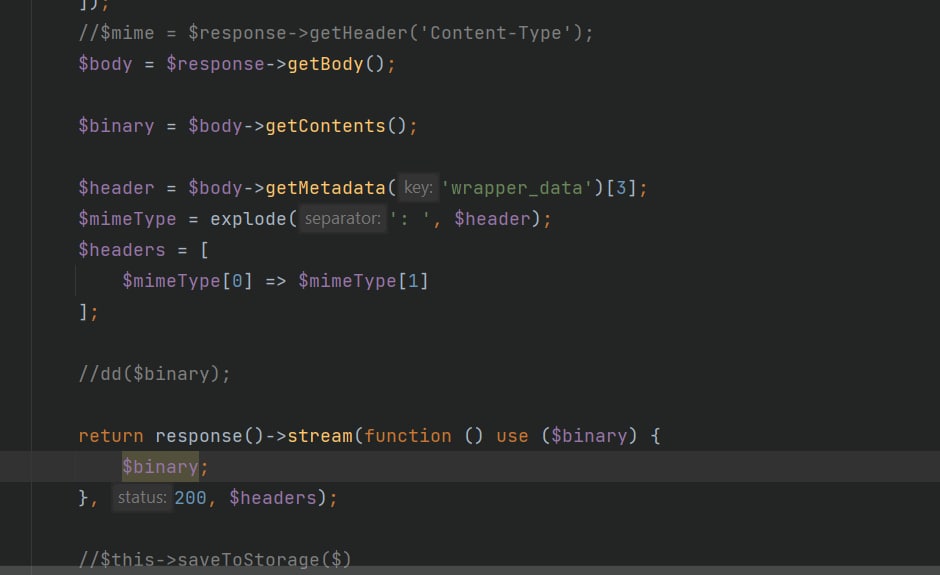Click the //$this->saveToStorage comment

215,559
